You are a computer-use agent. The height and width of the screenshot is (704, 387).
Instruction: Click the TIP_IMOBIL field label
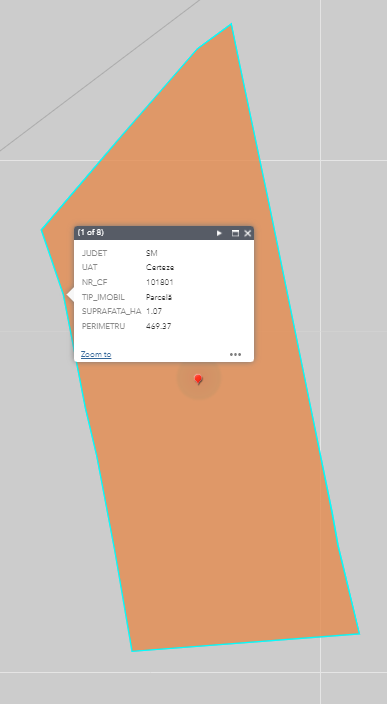tap(103, 297)
